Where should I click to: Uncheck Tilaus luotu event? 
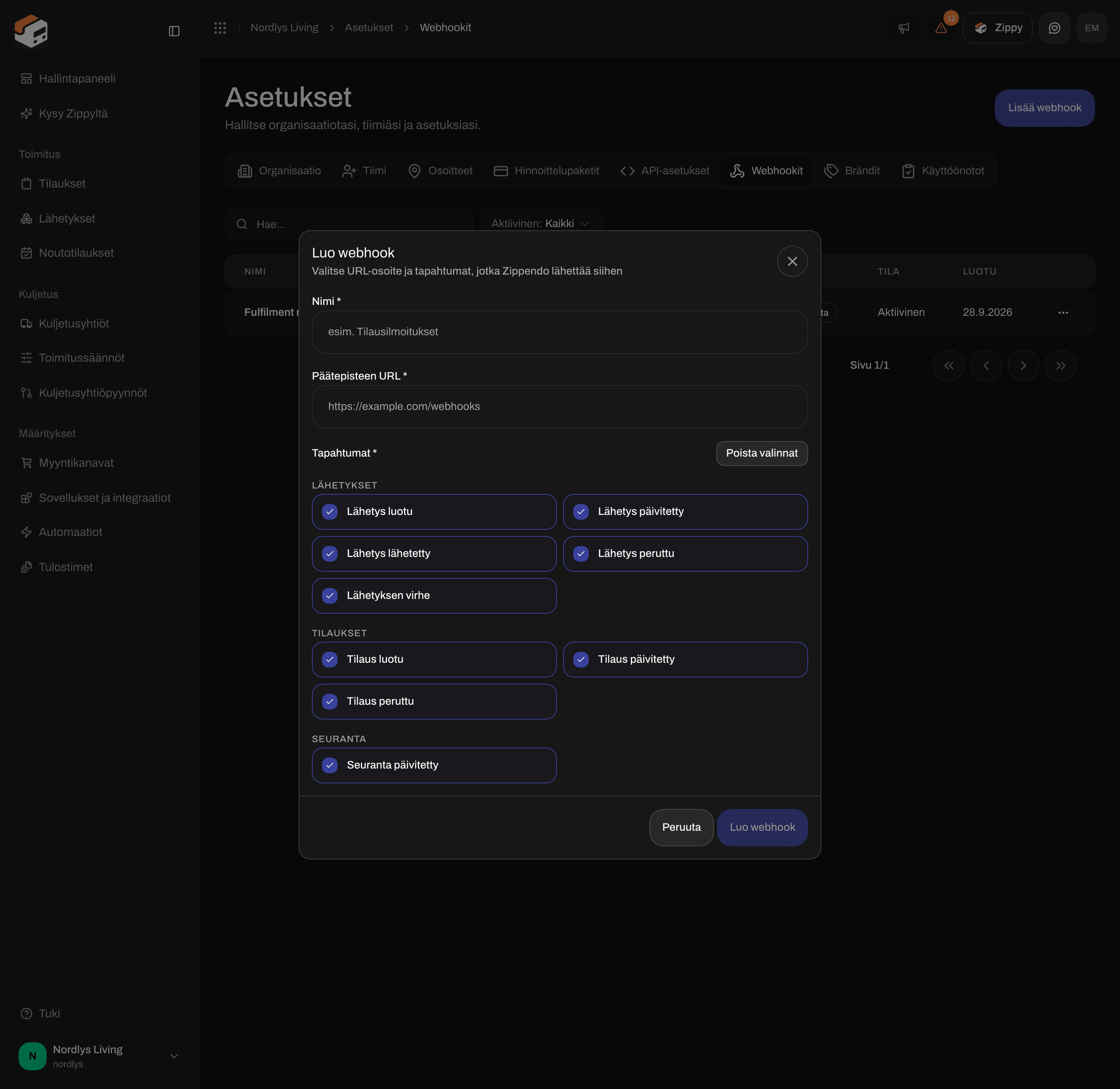click(434, 660)
